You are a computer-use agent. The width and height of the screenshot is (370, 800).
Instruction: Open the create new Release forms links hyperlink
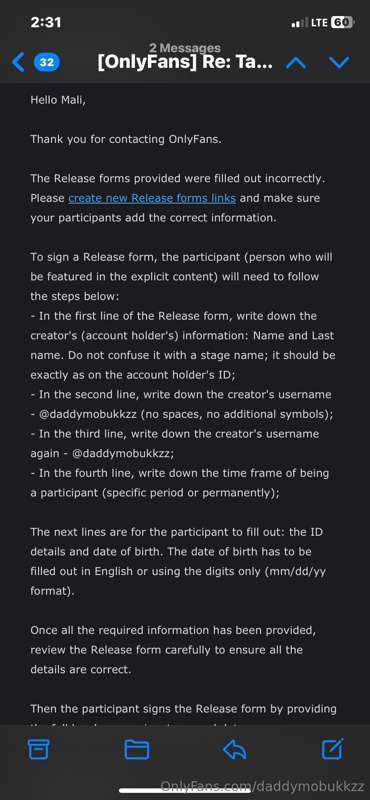coord(152,198)
